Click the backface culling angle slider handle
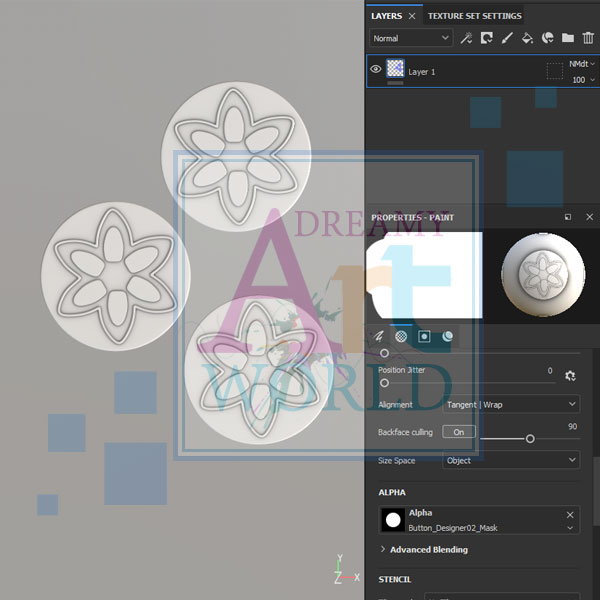600x600 pixels. point(530,439)
